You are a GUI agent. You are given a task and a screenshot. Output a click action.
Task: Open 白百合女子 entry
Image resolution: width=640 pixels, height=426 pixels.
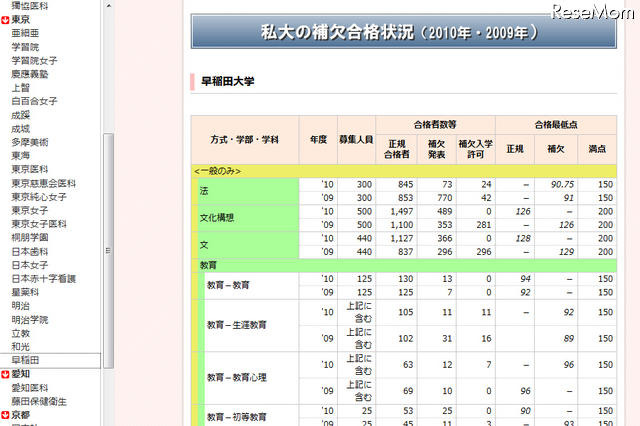34,101
